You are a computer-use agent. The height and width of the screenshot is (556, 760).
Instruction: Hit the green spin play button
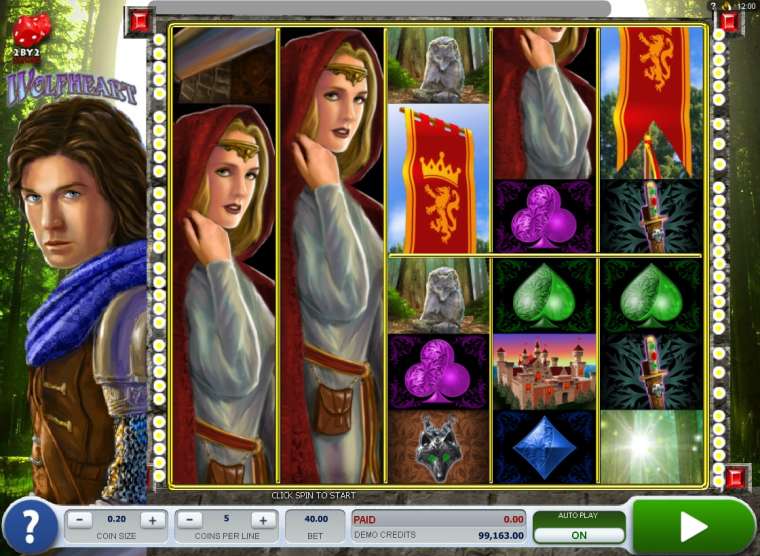point(694,526)
